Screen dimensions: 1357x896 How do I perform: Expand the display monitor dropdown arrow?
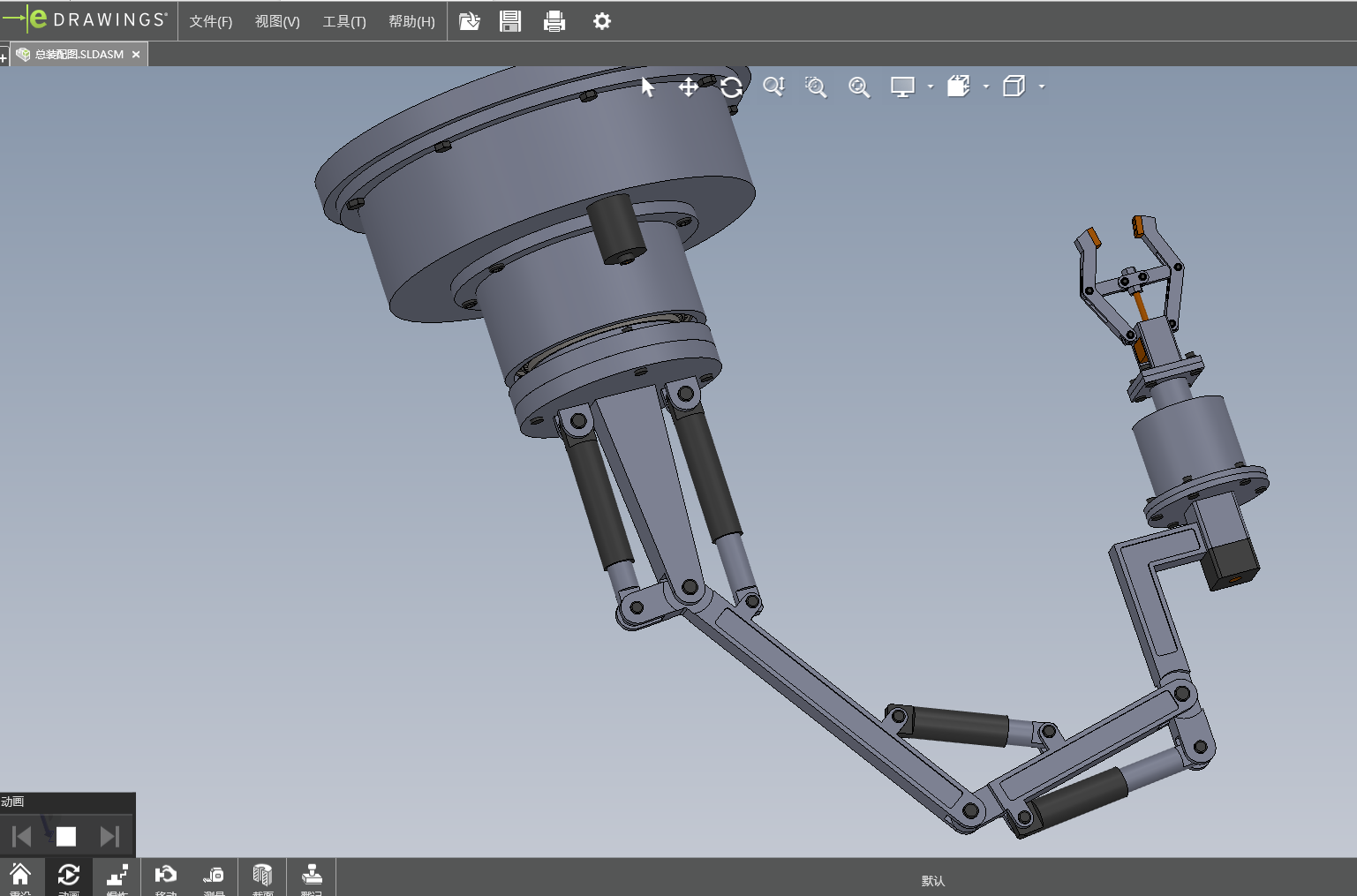(931, 87)
